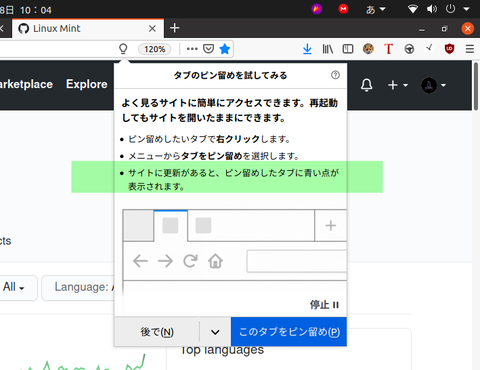Click the red M tray icon
The height and width of the screenshot is (370, 480).
click(x=343, y=9)
